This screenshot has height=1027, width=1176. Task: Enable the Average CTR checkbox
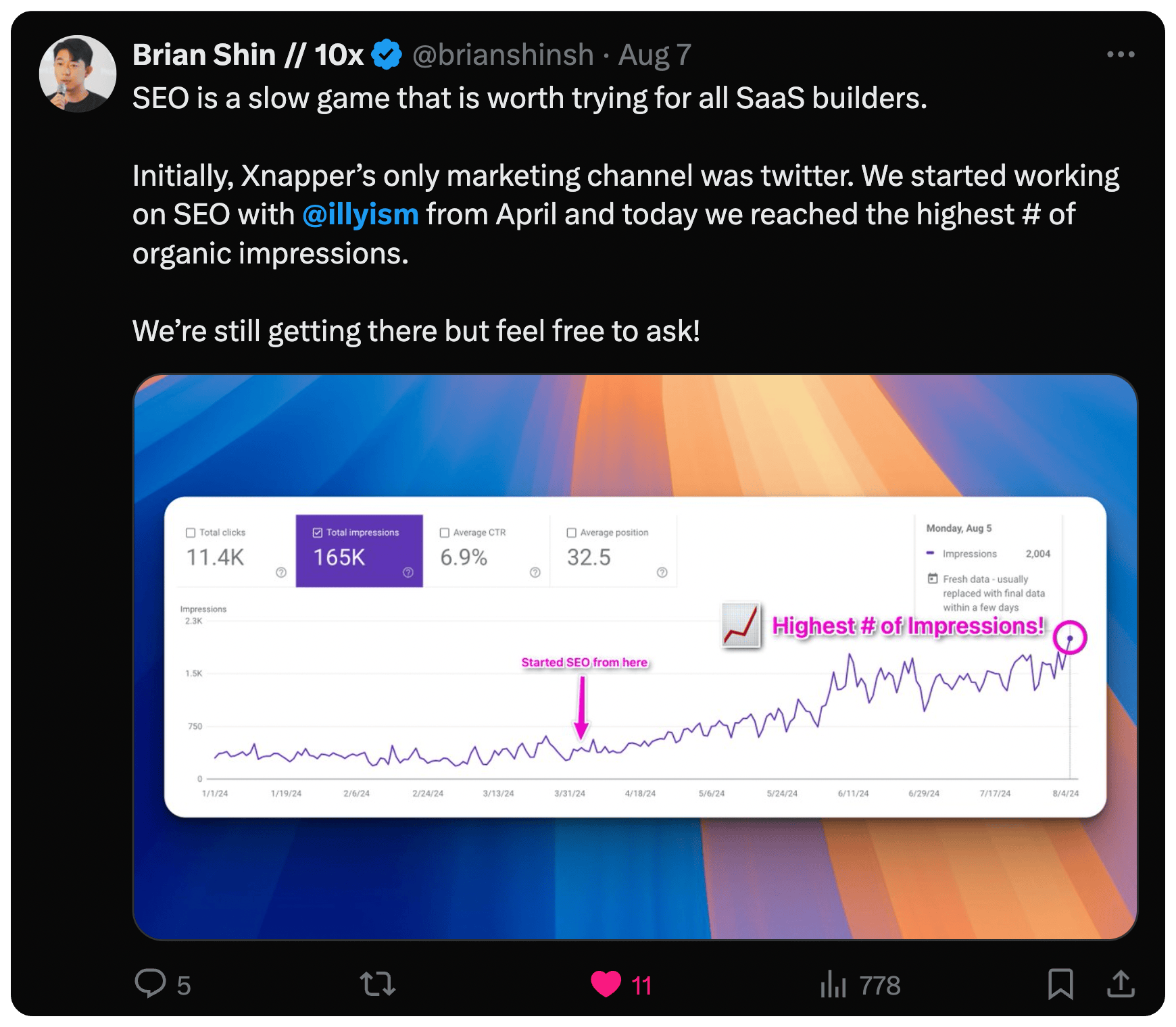(x=445, y=532)
